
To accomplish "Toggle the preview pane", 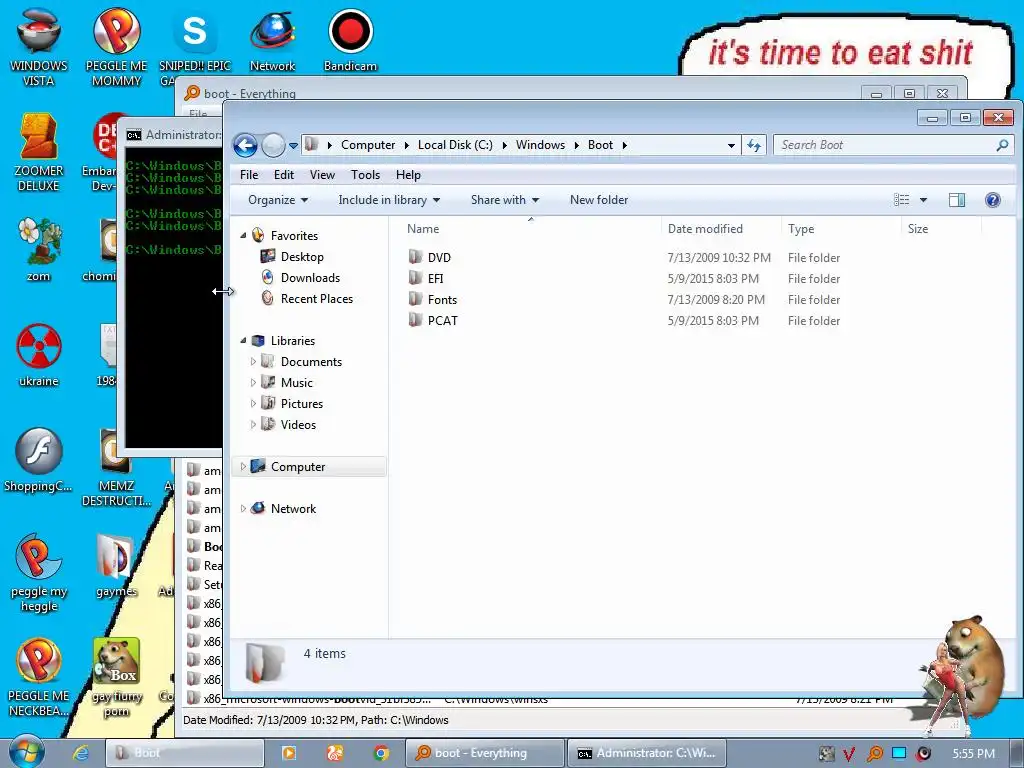I will [957, 200].
